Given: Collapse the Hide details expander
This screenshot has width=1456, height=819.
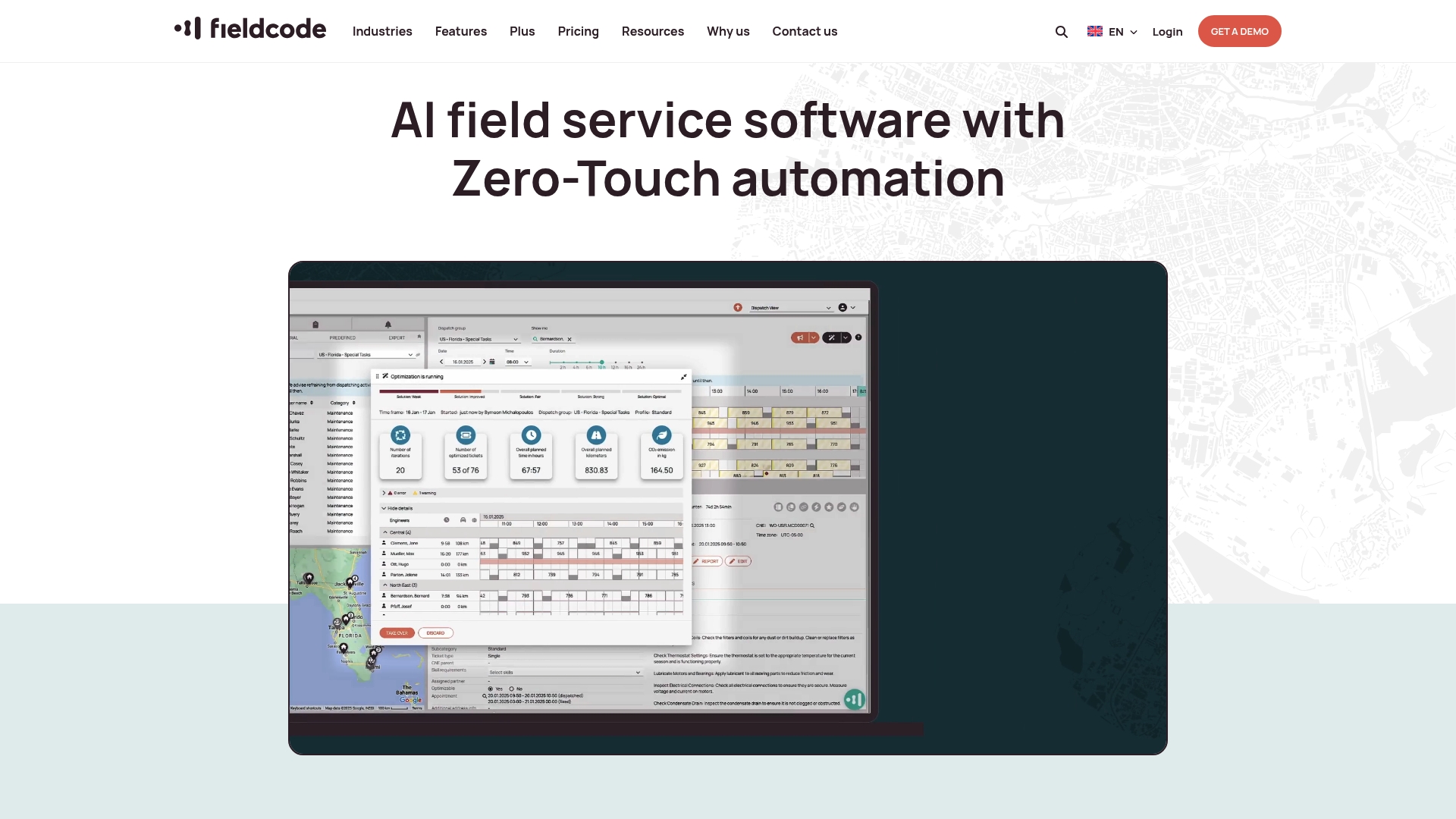Looking at the screenshot, I should click(398, 508).
